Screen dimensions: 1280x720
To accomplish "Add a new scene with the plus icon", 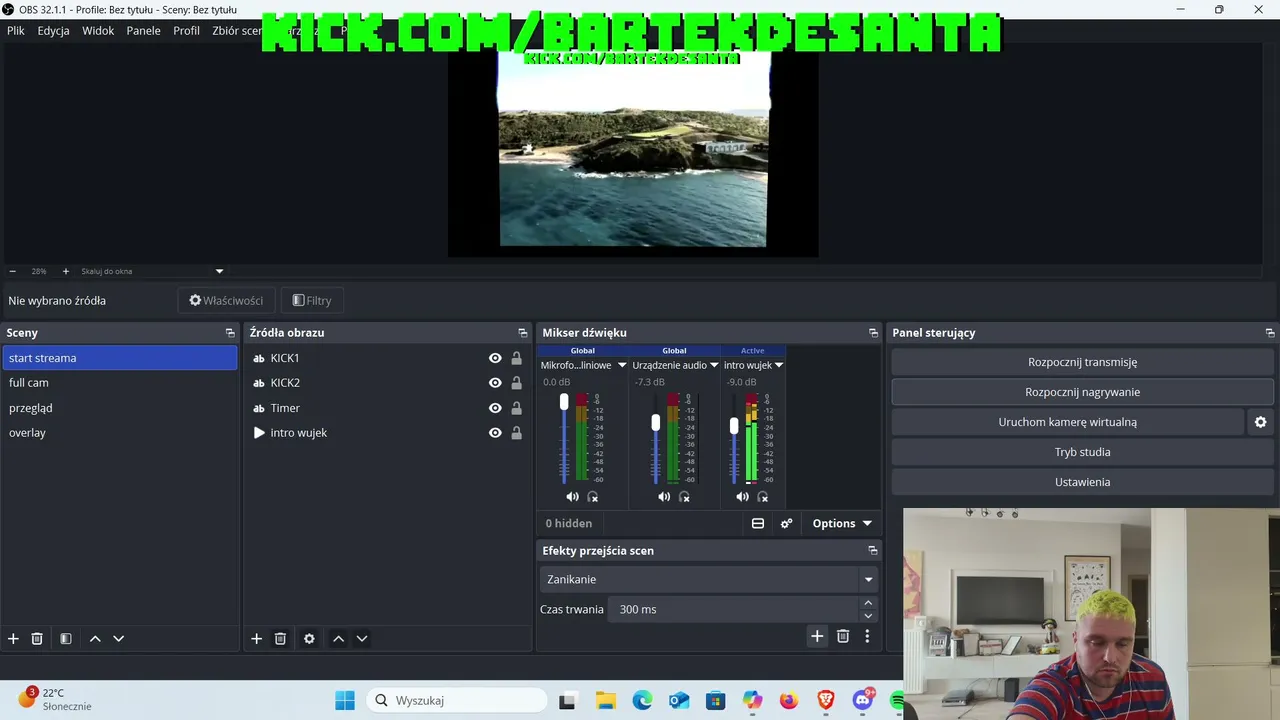I will click(x=13, y=638).
